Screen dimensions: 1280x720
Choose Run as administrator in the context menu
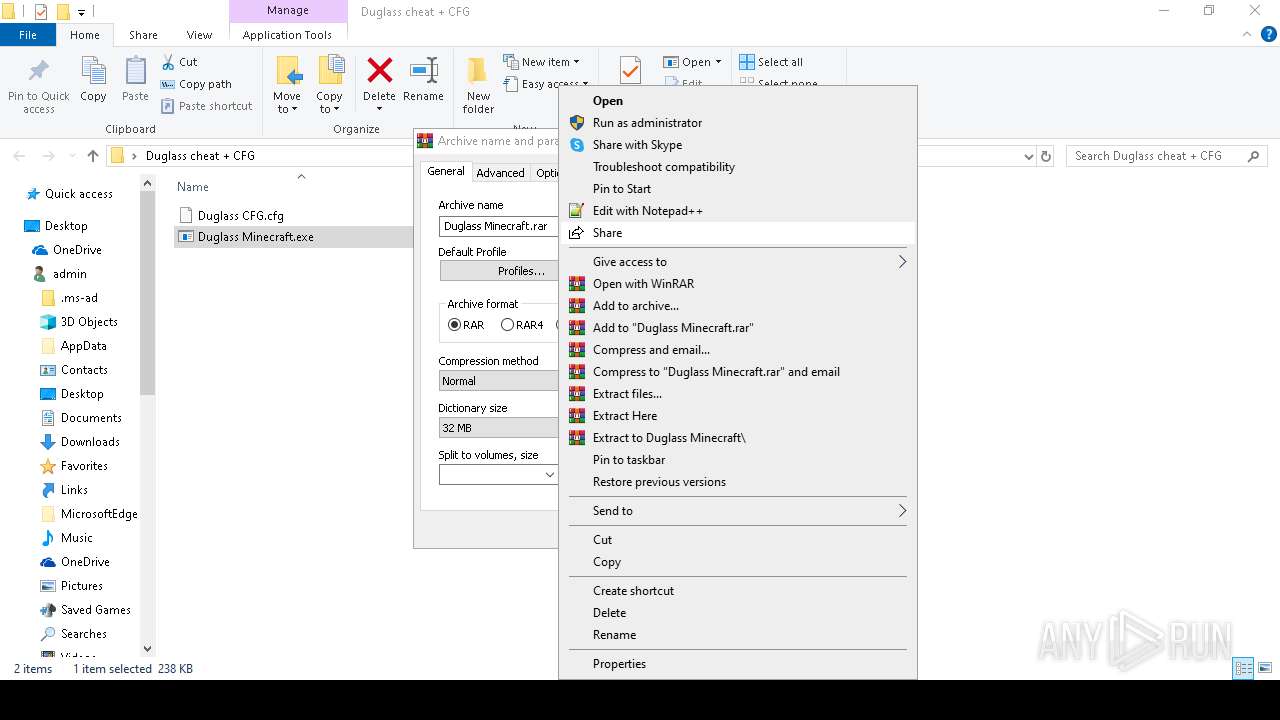point(737,123)
